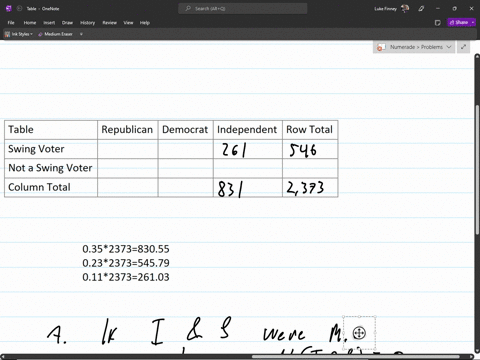Click the full page view expand icon
The image size is (480, 360).
[x=463, y=47]
